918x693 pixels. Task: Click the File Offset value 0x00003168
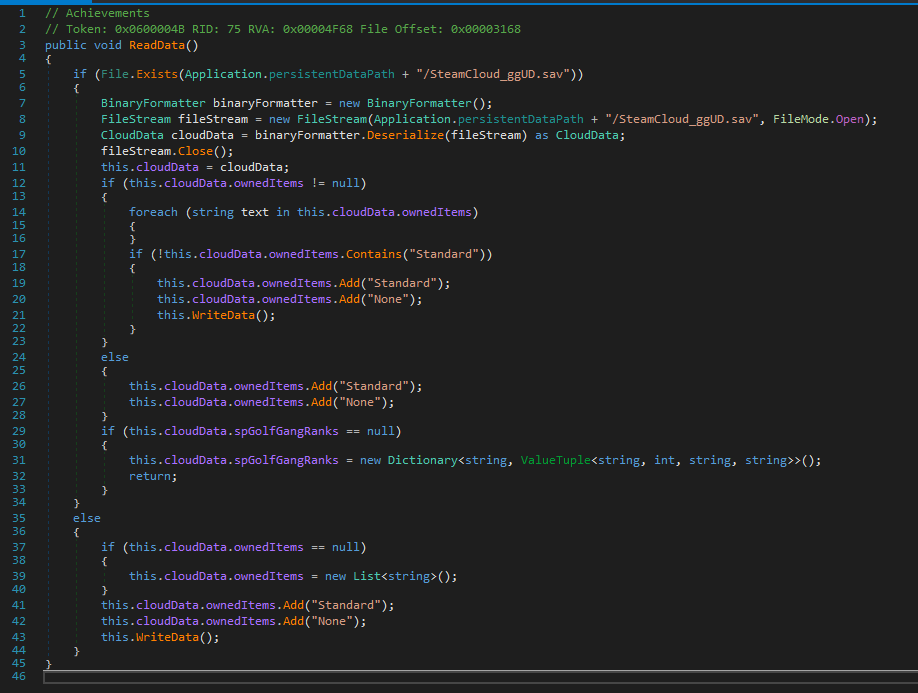click(x=485, y=29)
